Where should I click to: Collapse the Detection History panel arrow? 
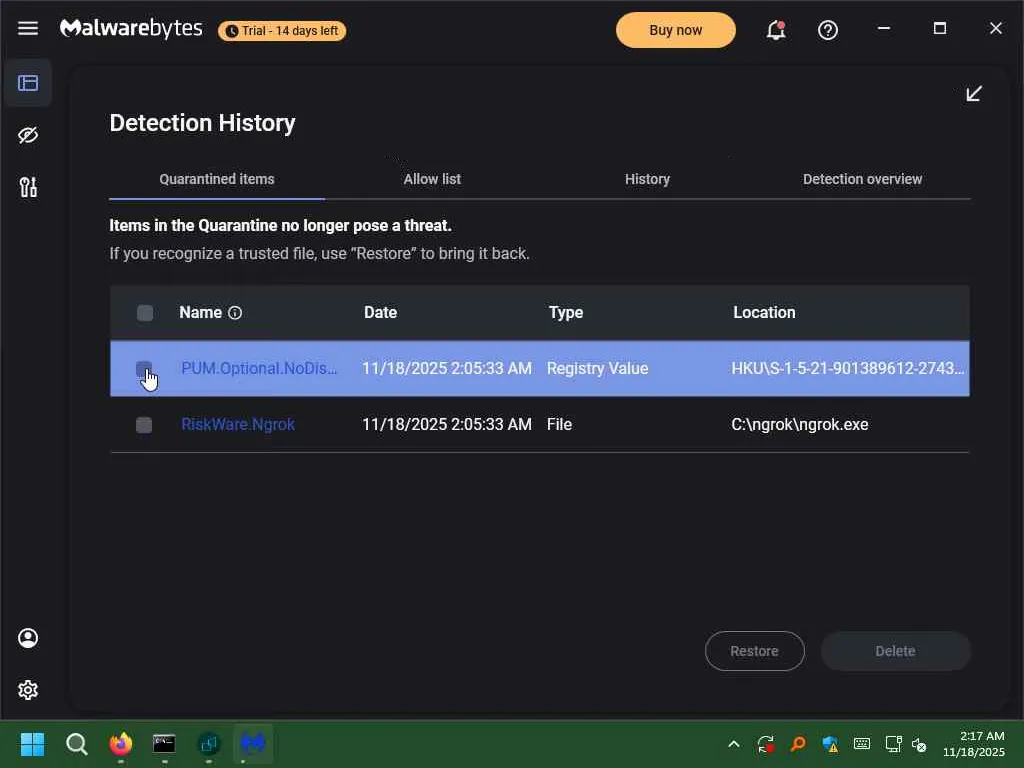point(974,93)
